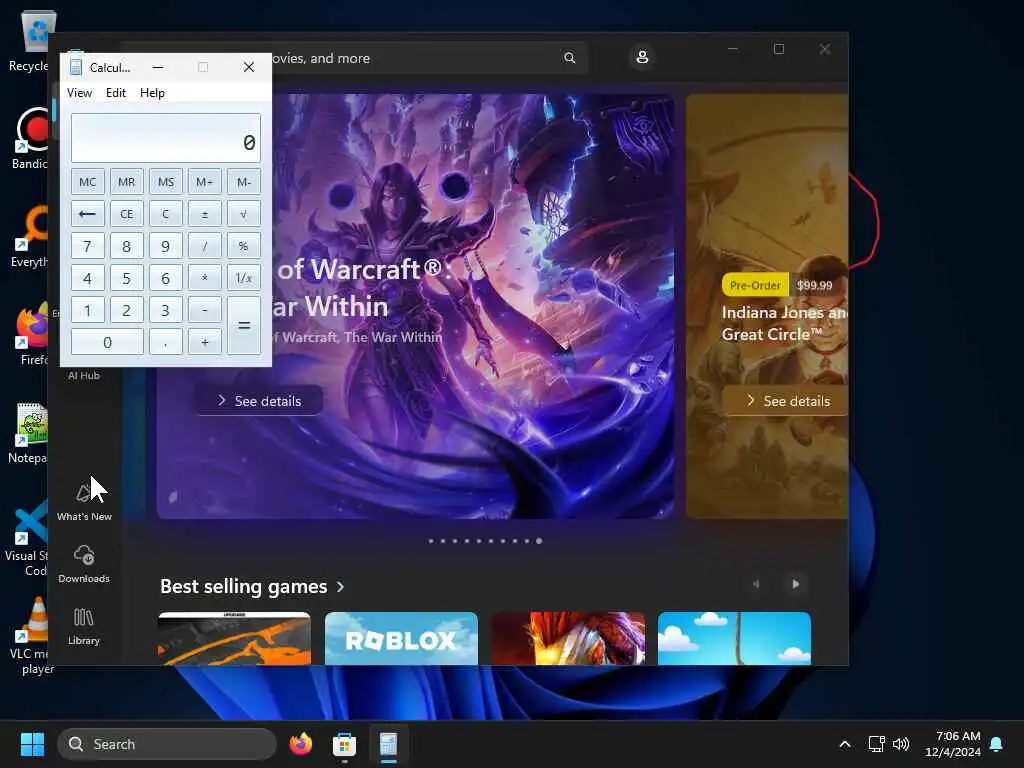Open the Roblox game thumbnail
This screenshot has width=1024, height=768.
click(x=401, y=639)
